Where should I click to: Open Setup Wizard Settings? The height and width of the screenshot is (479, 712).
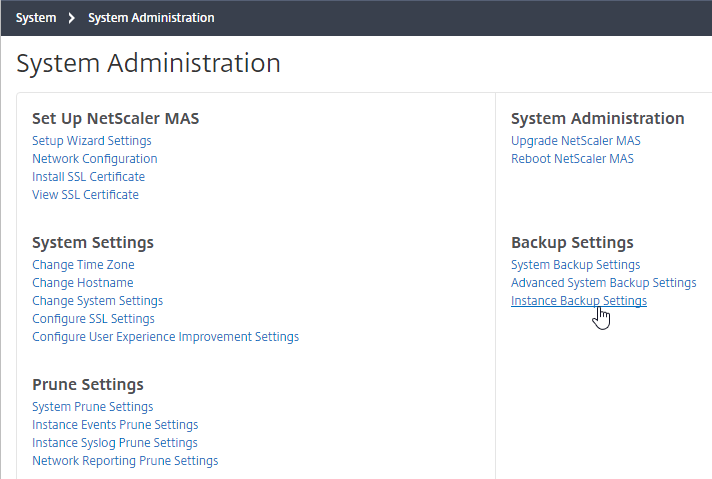[92, 141]
